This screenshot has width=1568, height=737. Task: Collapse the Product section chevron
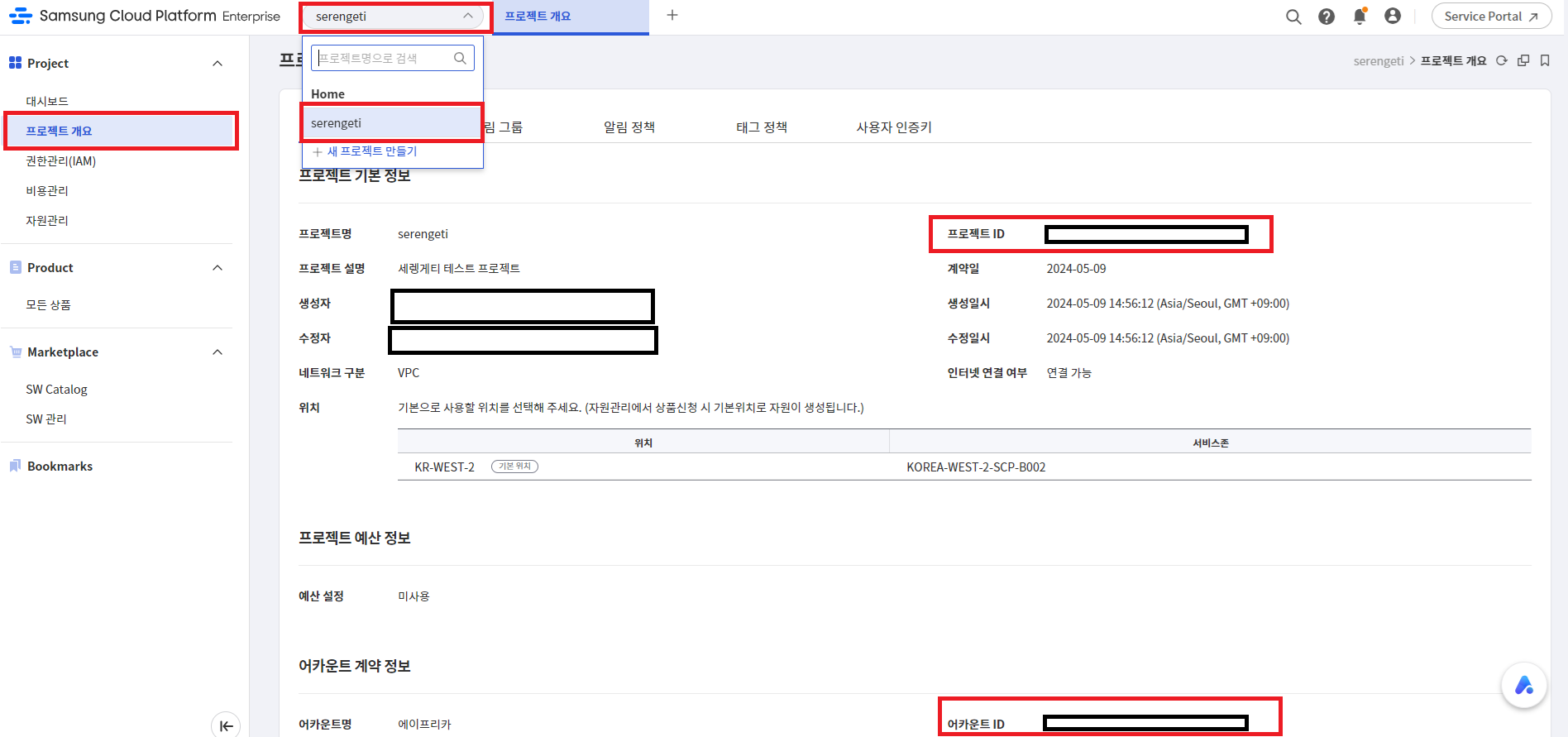point(218,268)
